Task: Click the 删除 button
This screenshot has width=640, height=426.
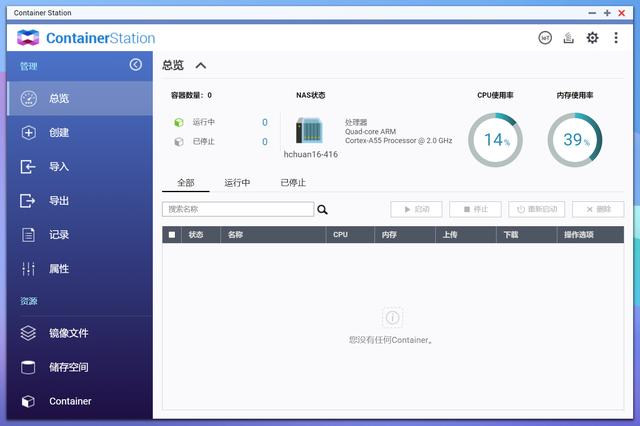Action: point(598,209)
